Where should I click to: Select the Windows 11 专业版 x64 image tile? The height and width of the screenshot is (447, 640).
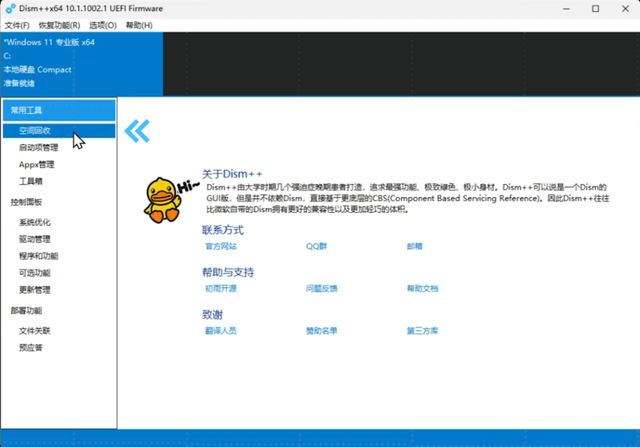[82, 64]
